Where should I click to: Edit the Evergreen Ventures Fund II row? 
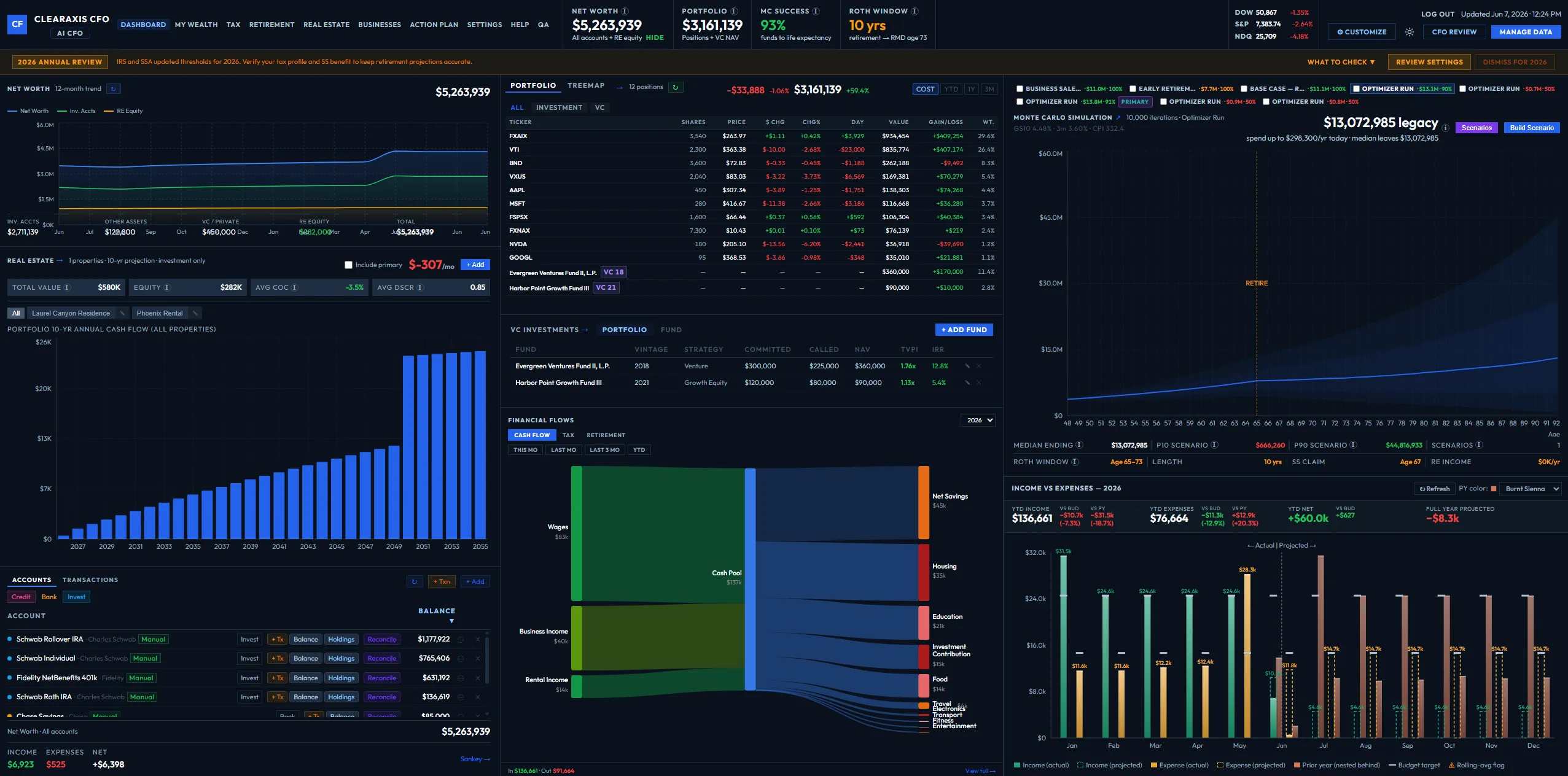[x=967, y=366]
